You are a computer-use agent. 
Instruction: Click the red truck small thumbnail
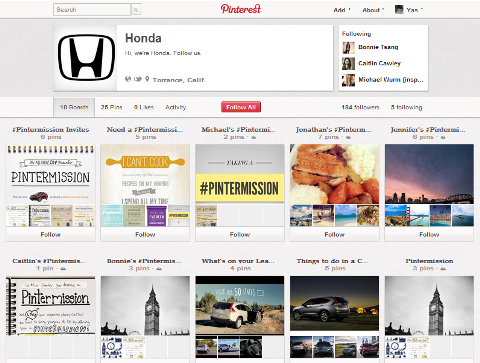click(x=368, y=347)
